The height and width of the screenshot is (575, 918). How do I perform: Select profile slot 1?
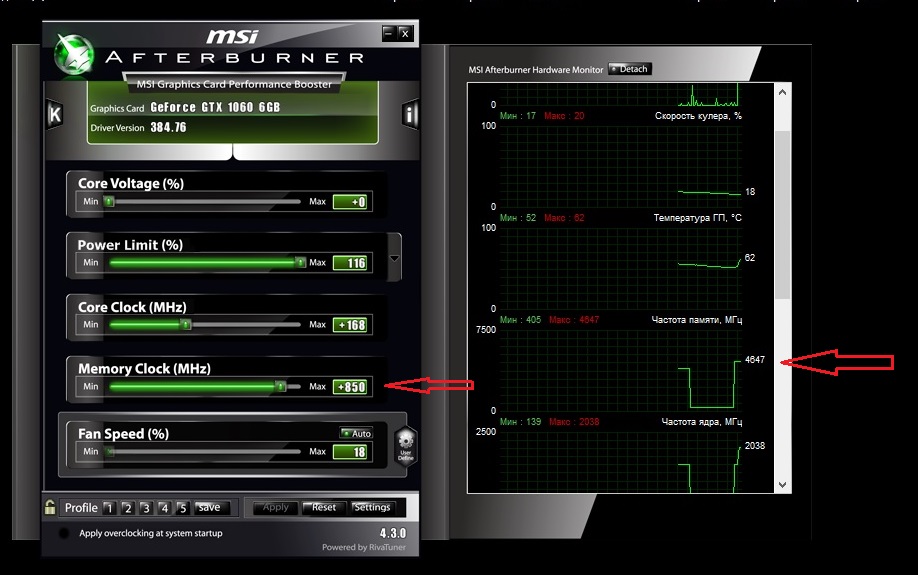(x=109, y=508)
